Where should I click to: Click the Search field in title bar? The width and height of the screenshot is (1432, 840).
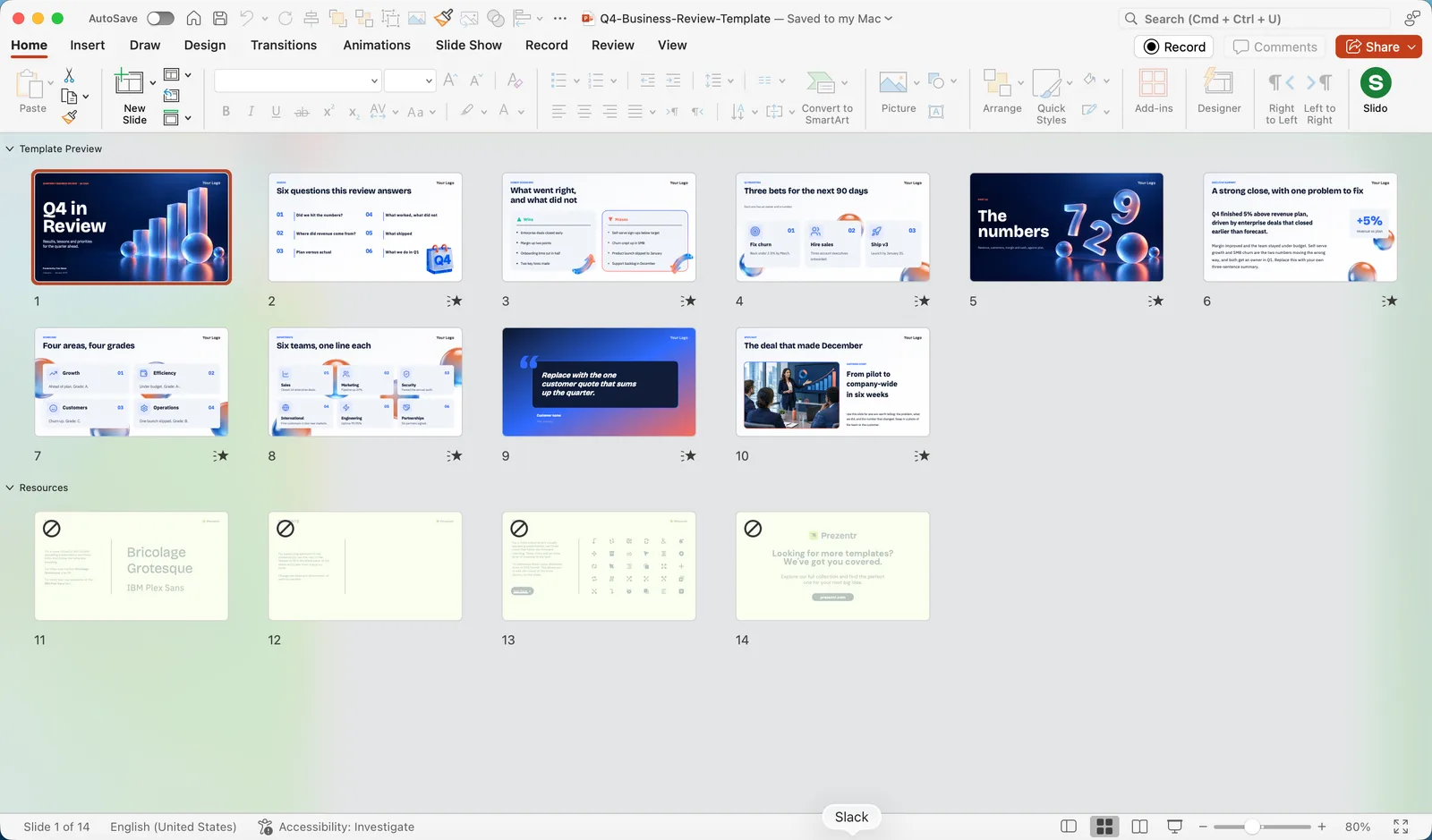1255,19
